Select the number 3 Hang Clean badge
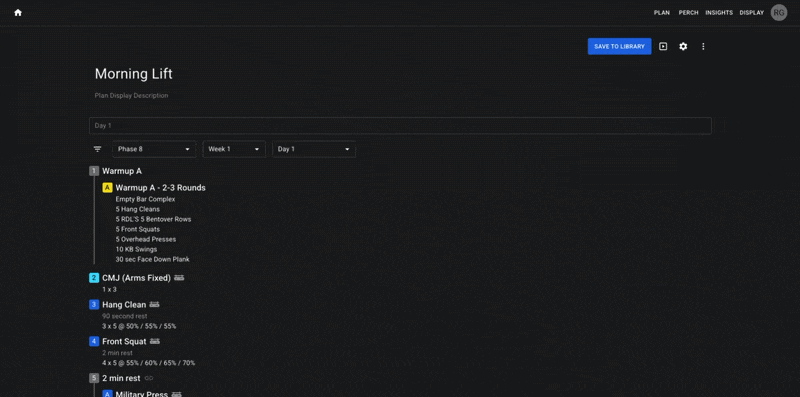Image resolution: width=800 pixels, height=397 pixels. coord(94,305)
